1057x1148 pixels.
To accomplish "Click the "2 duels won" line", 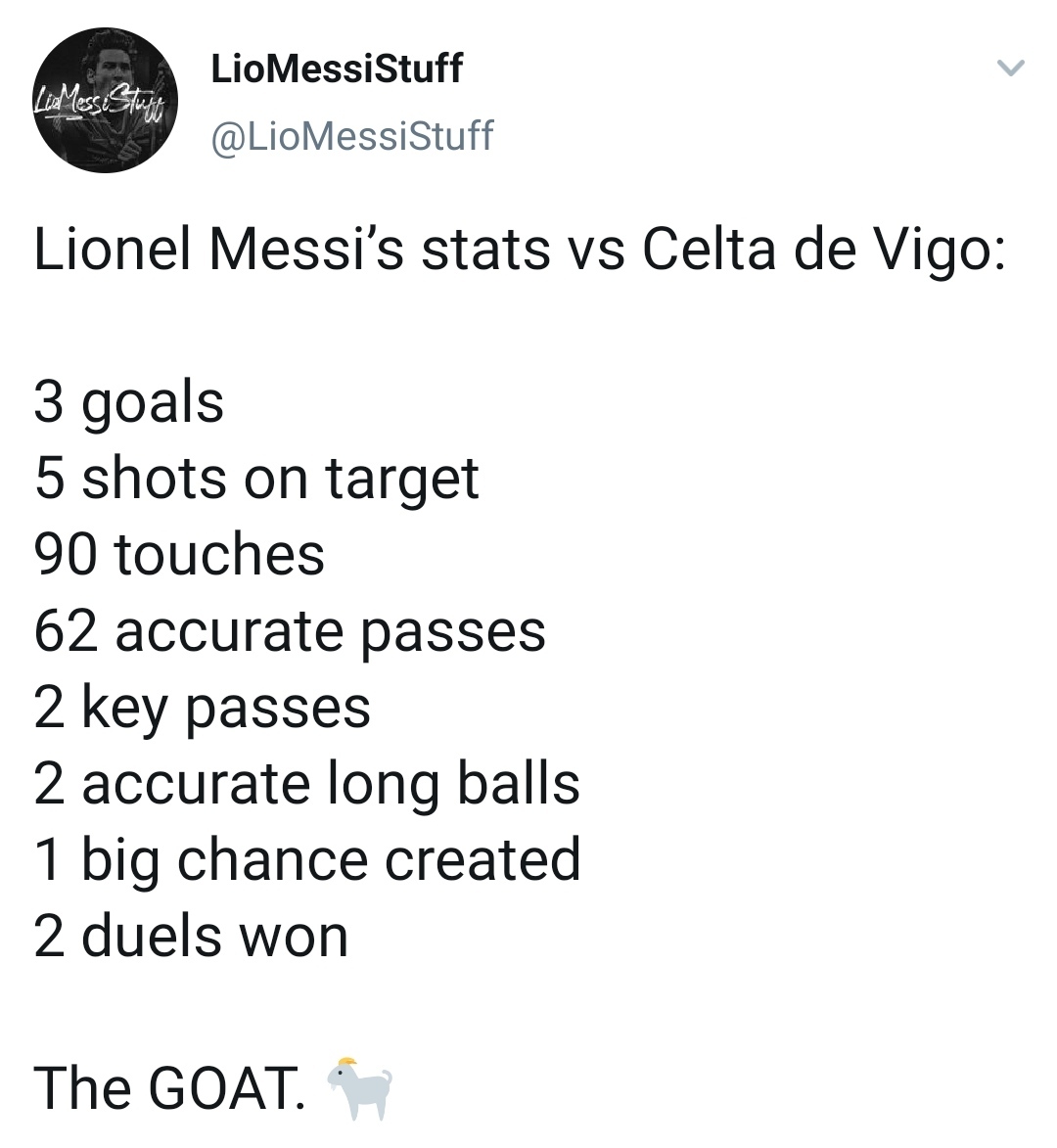I will click(x=190, y=938).
